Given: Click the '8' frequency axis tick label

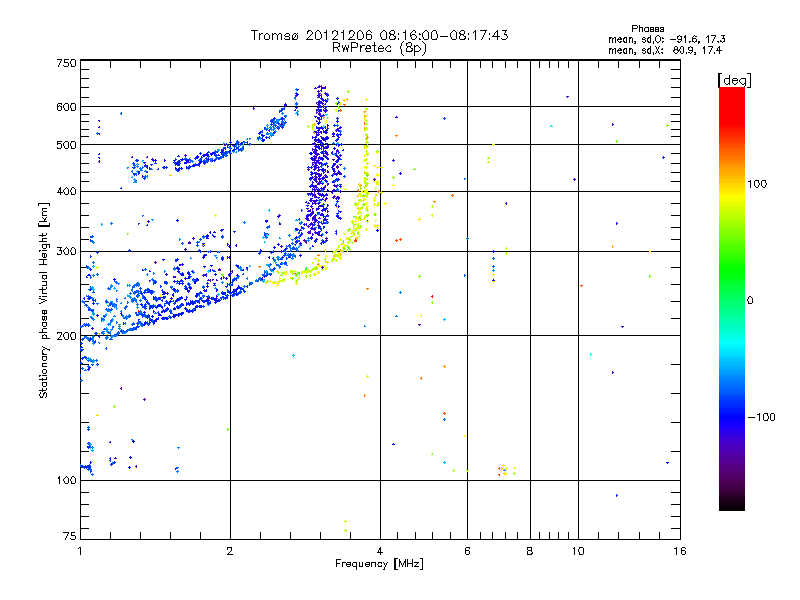Looking at the screenshot, I should coord(530,551).
